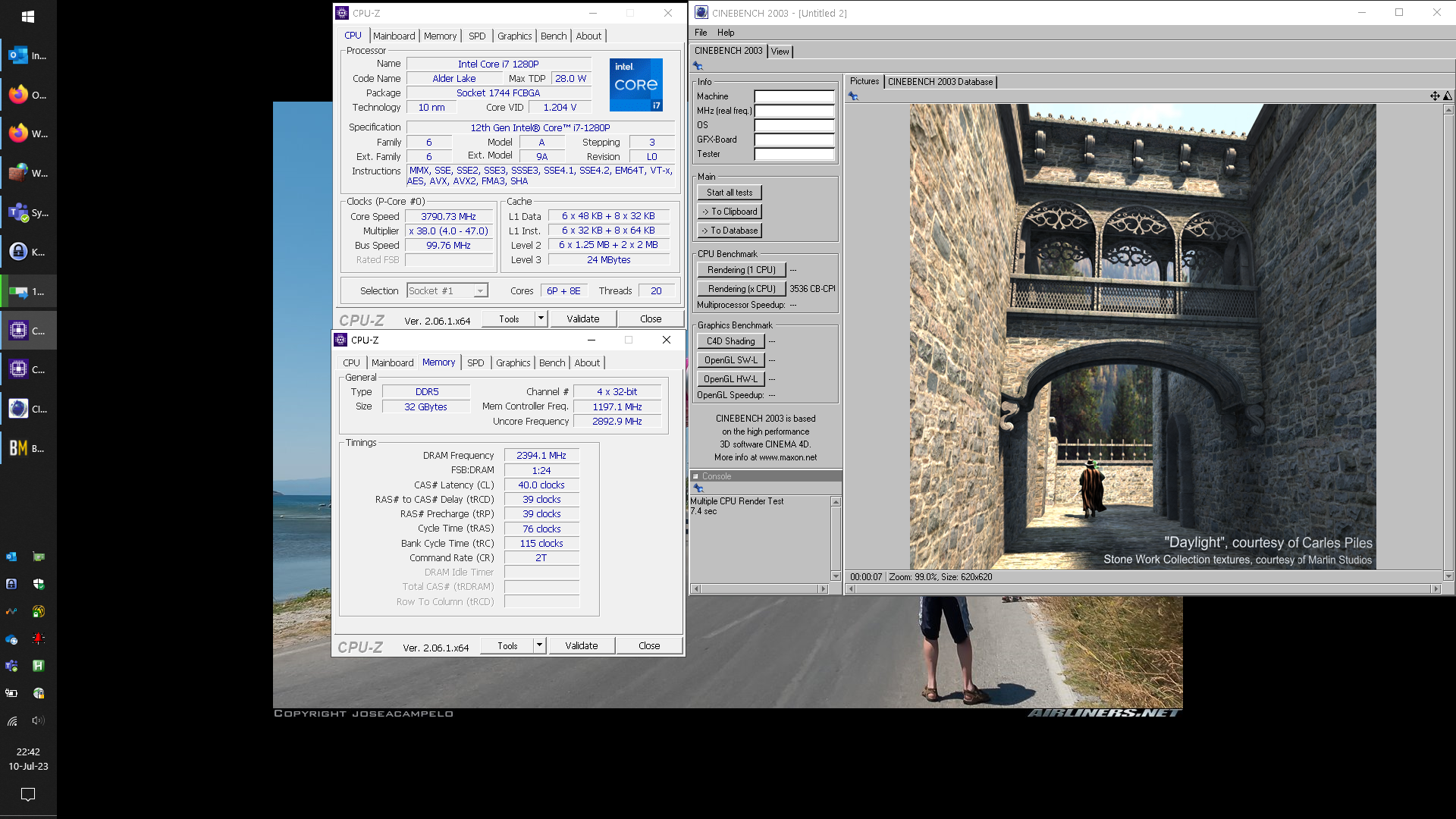This screenshot has width=1456, height=819.
Task: Open Outlook from the taskbar
Action: point(28,55)
